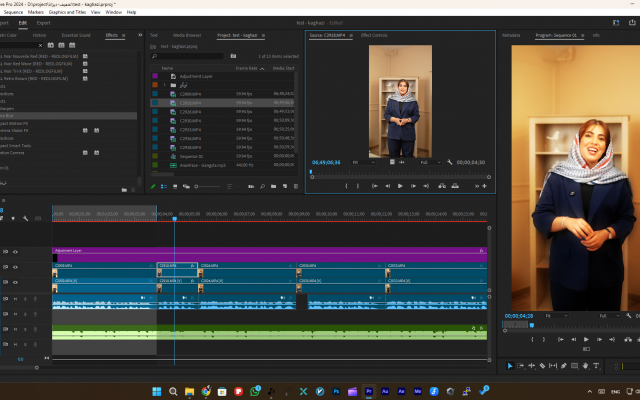Hide the Adjustment Layer video track

tap(15, 252)
